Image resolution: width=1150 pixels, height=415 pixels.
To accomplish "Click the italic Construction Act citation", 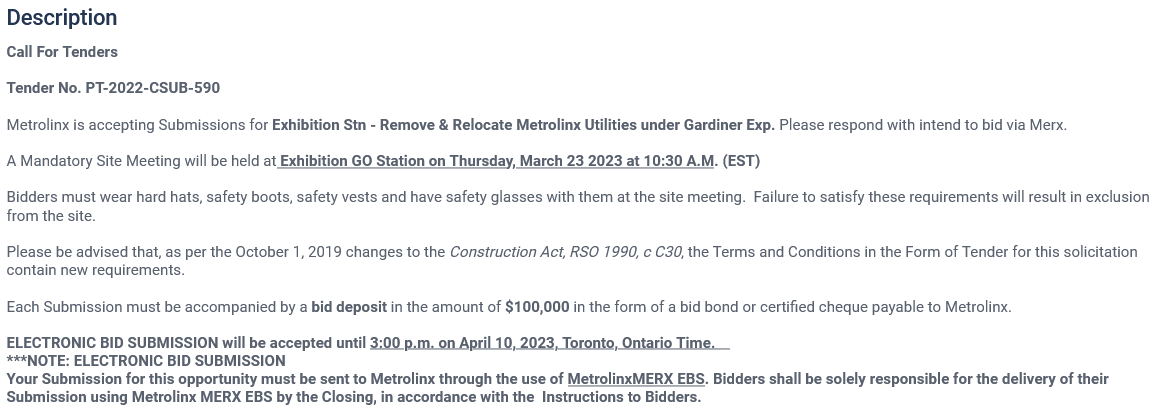I will pyautogui.click(x=565, y=252).
